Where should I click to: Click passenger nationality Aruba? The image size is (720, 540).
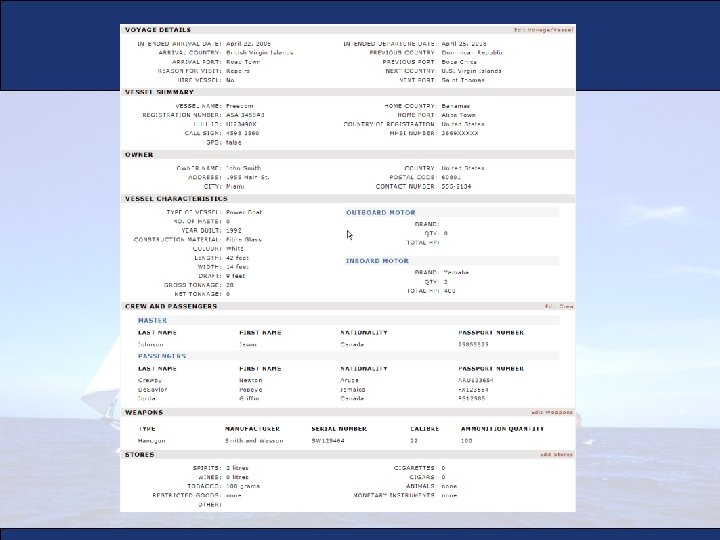[349, 380]
